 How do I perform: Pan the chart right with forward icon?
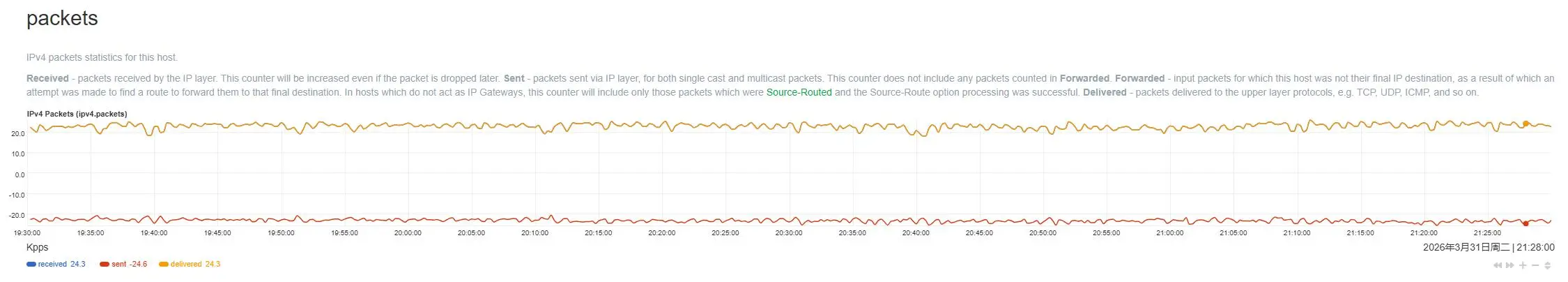point(1510,265)
